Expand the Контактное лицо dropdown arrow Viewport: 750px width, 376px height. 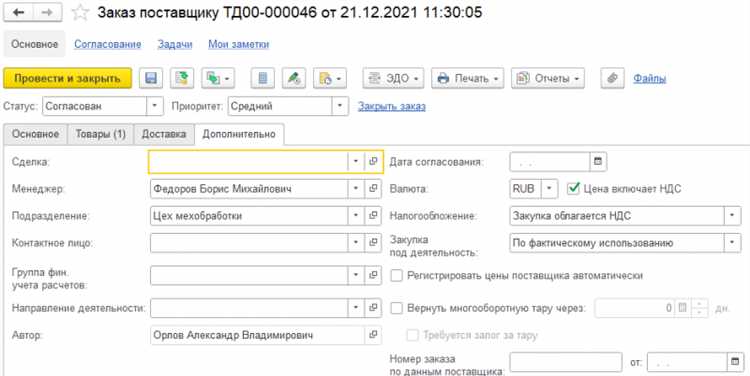pyautogui.click(x=356, y=243)
